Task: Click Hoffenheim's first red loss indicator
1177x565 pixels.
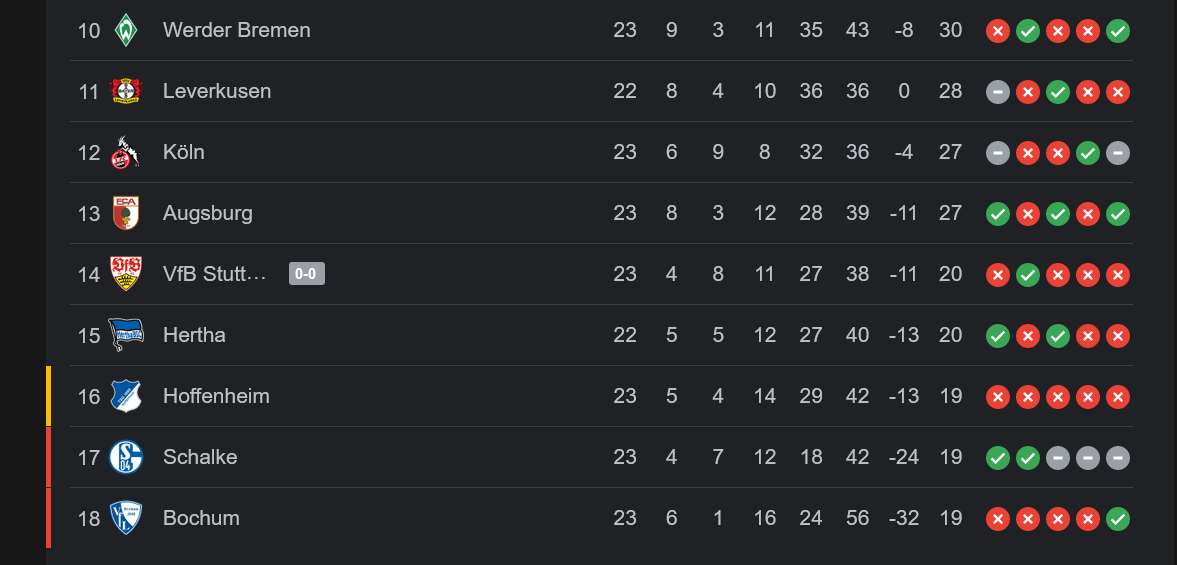Action: pos(998,397)
